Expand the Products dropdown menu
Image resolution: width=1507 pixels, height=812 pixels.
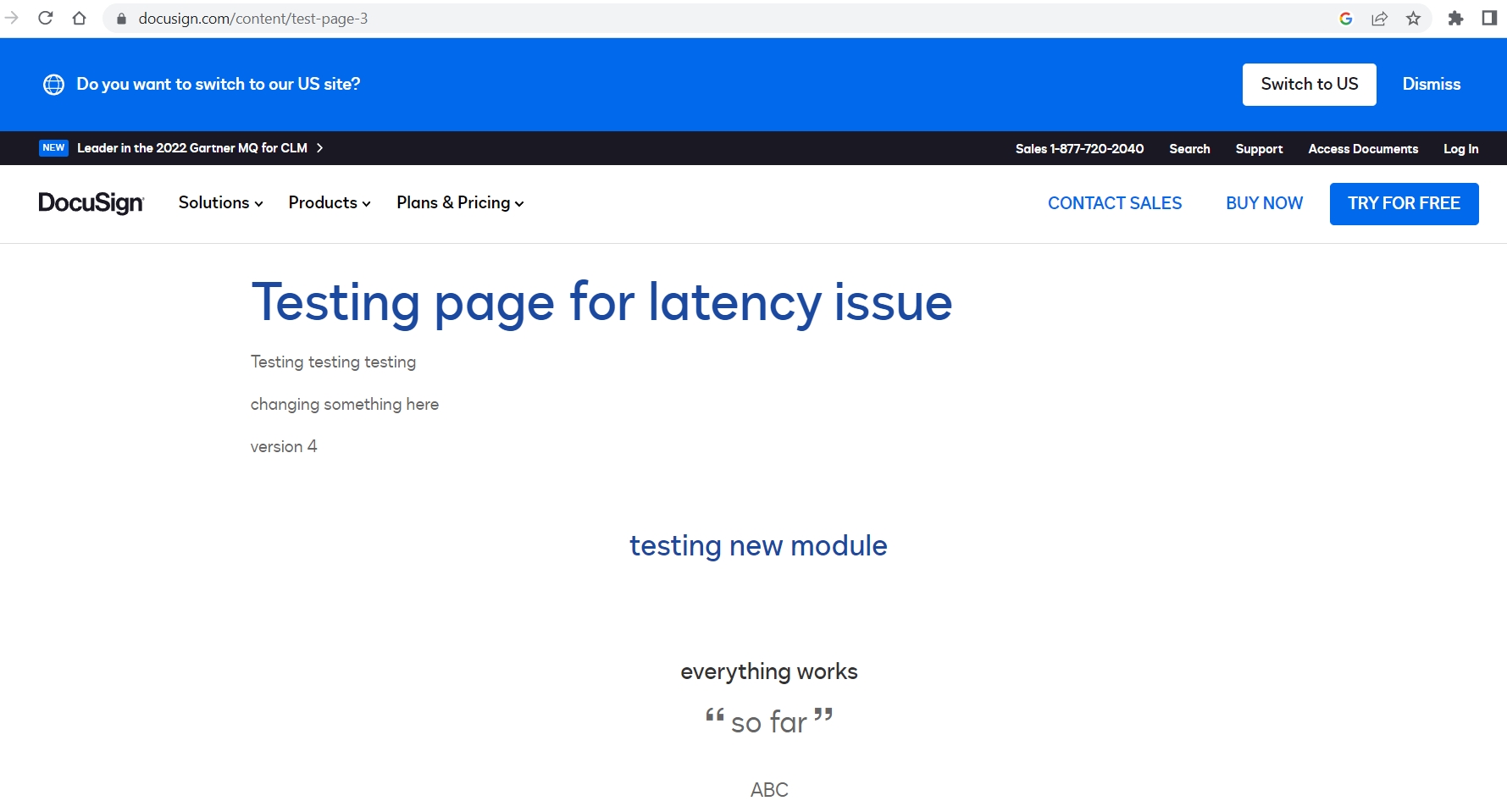[330, 203]
